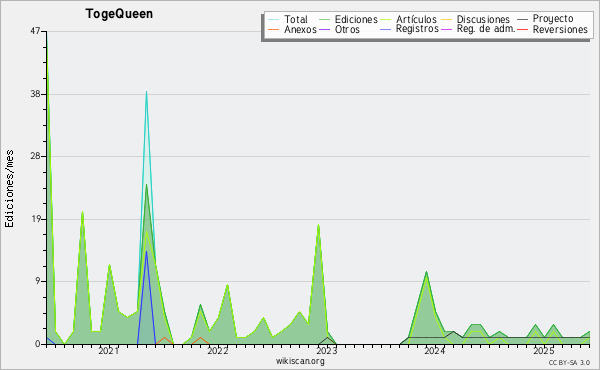This screenshot has height=370, width=600.
Task: Select the 'Otros' legend label
Action: point(347,29)
